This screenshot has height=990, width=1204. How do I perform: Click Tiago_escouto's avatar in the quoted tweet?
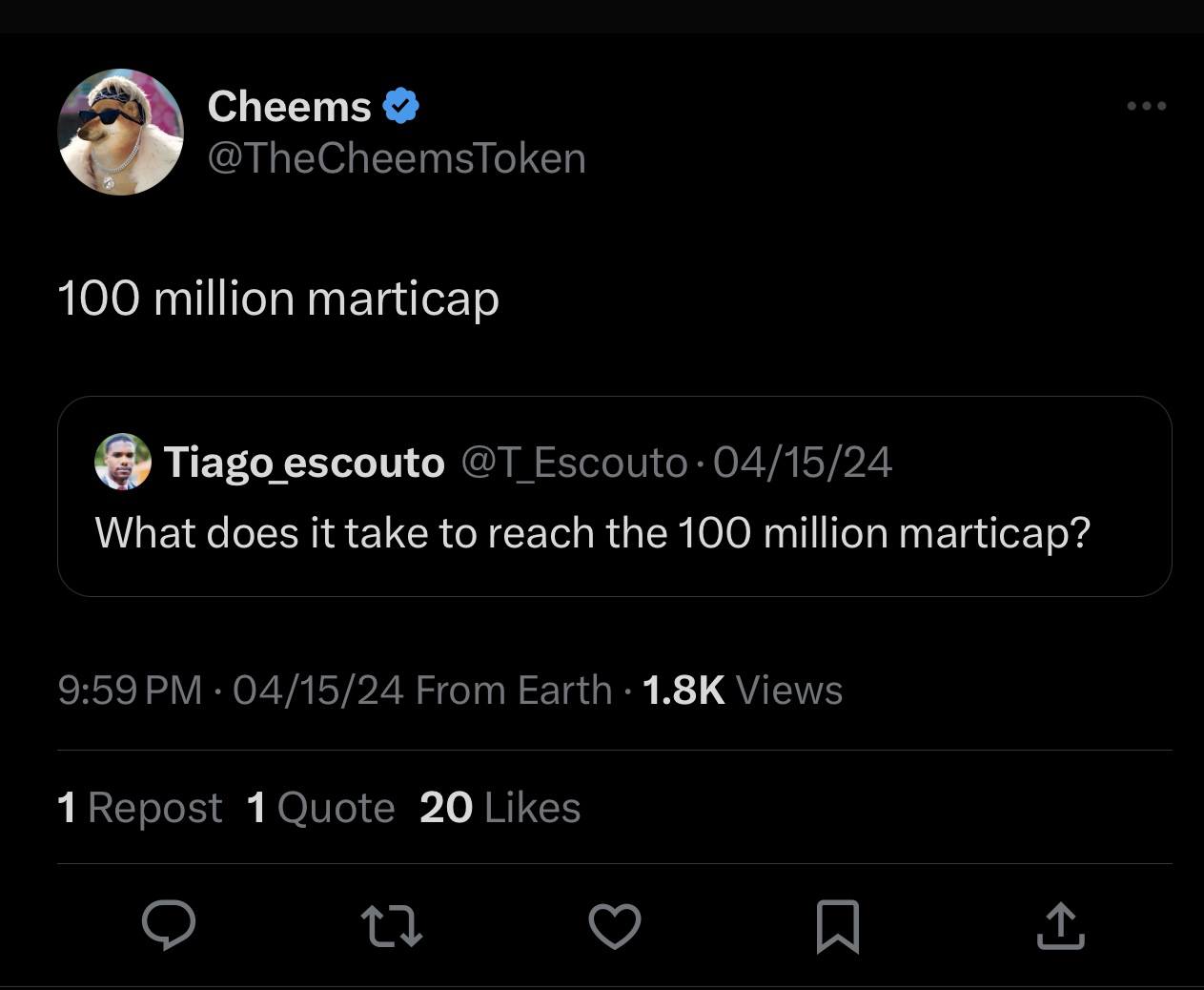point(123,463)
